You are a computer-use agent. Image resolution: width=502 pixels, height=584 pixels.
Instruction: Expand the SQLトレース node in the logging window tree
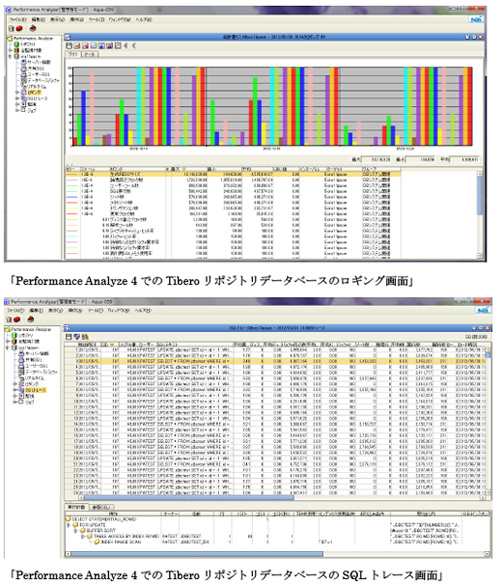(17, 98)
